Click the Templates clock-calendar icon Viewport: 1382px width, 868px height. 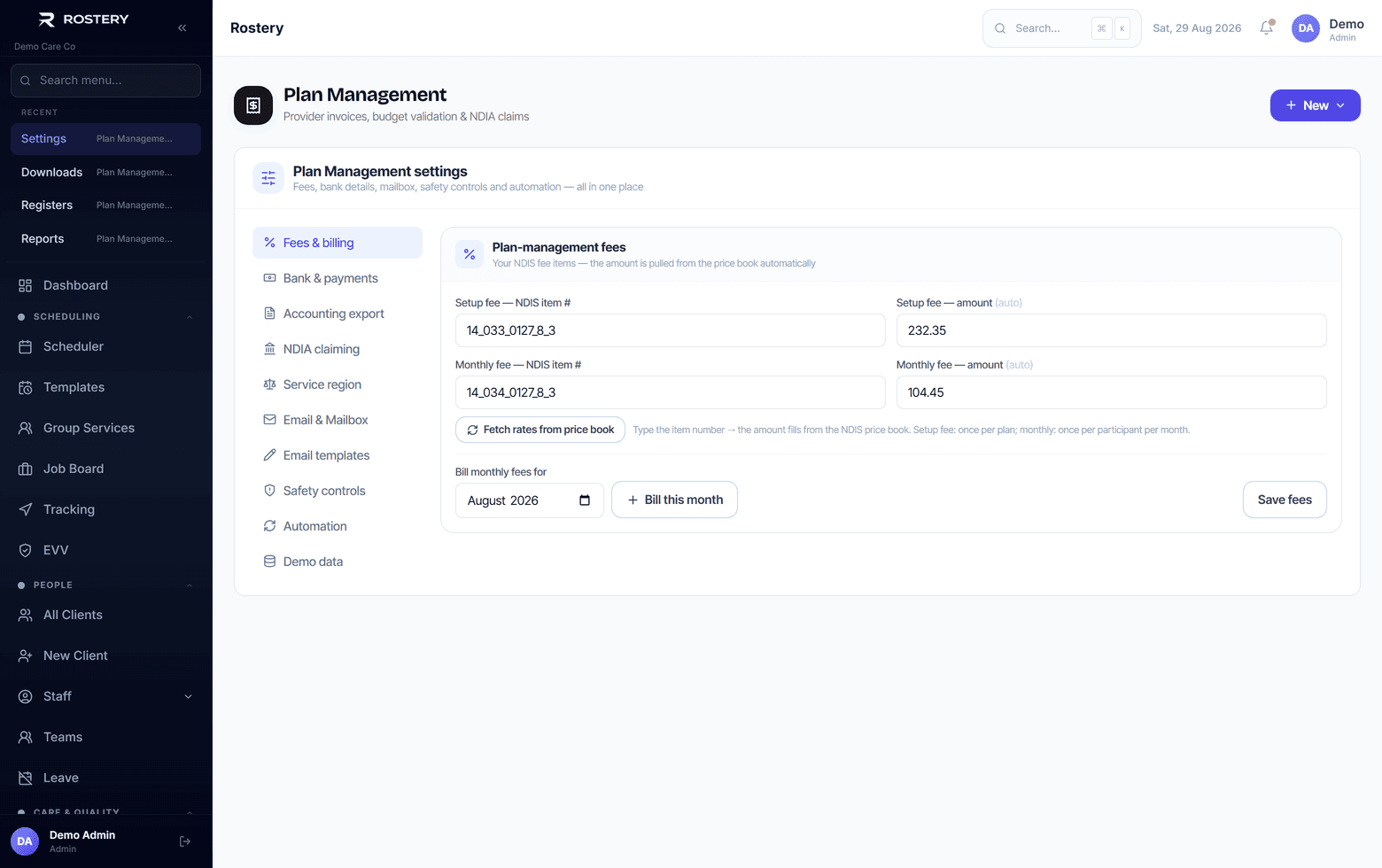point(26,387)
